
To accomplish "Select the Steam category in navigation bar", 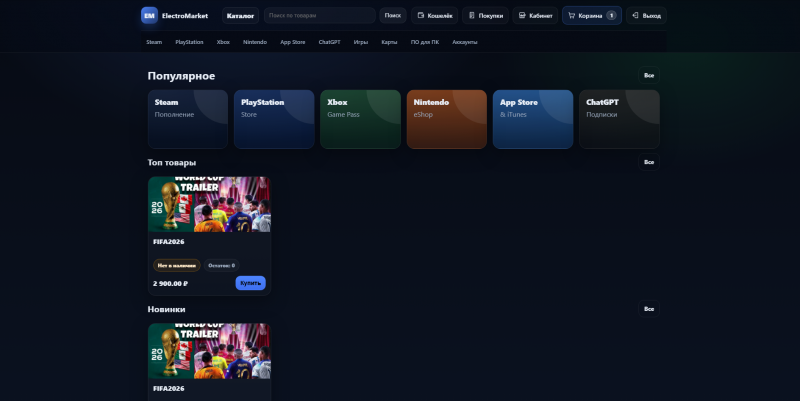I will (x=154, y=42).
